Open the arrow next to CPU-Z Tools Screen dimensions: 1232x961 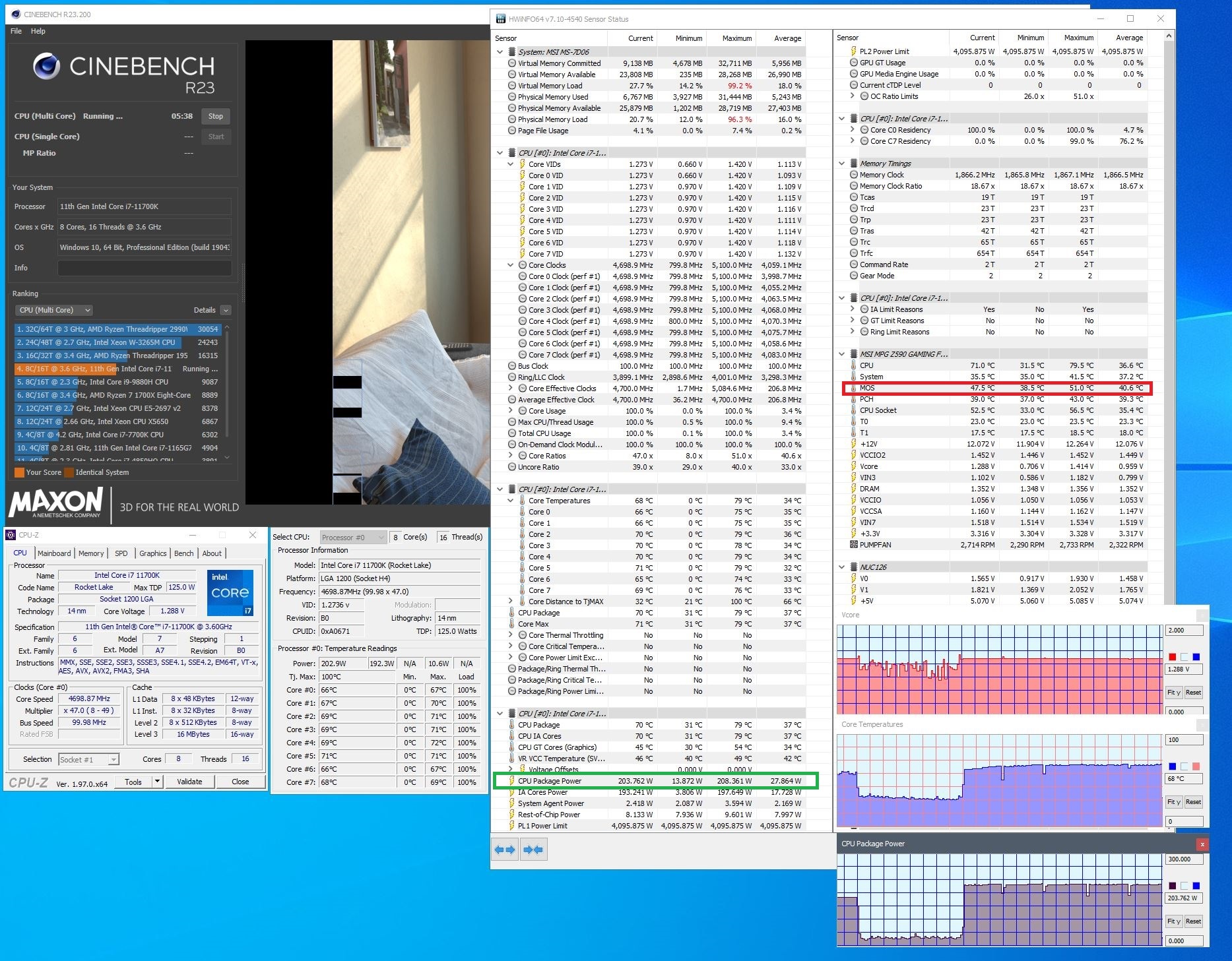click(157, 782)
